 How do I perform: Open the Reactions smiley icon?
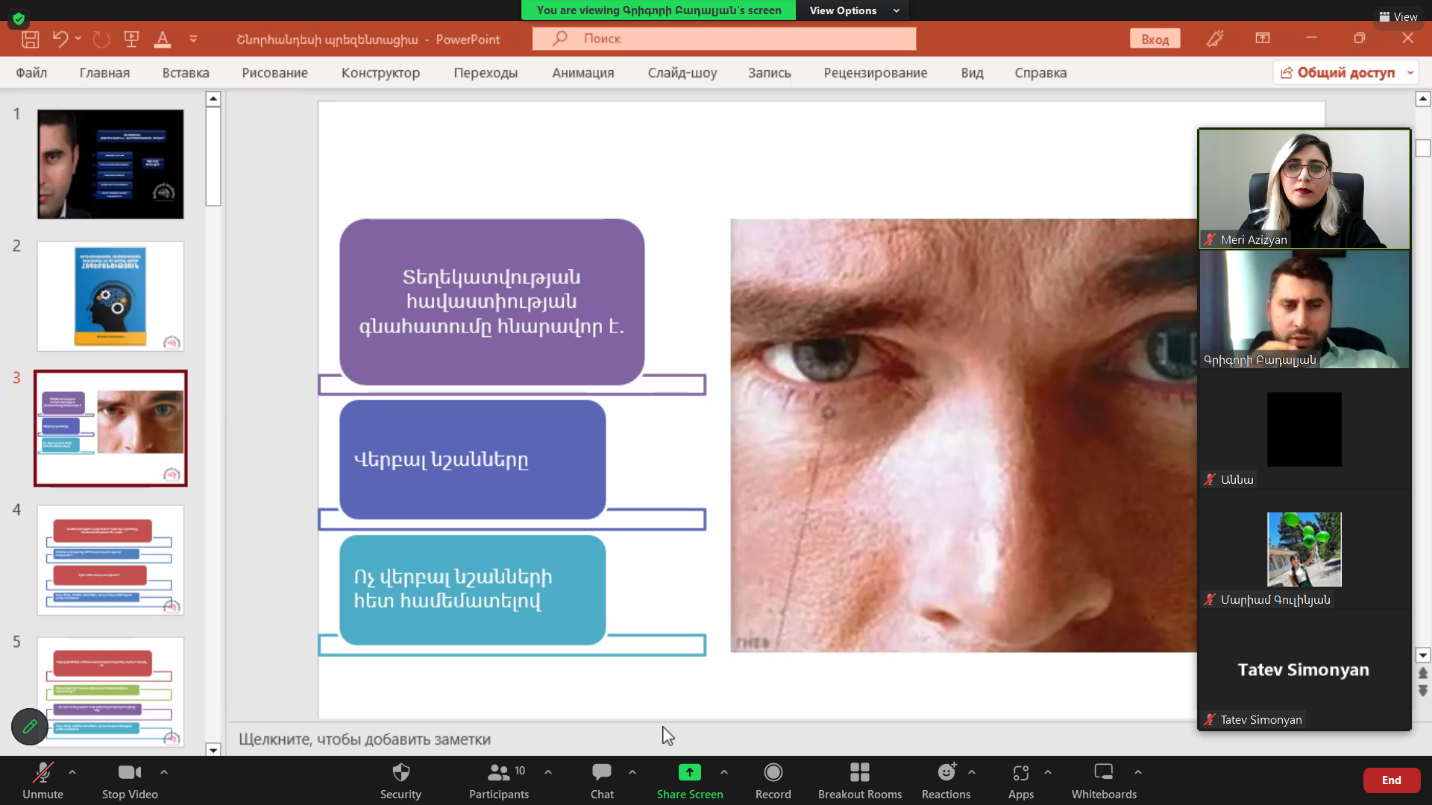click(x=945, y=773)
